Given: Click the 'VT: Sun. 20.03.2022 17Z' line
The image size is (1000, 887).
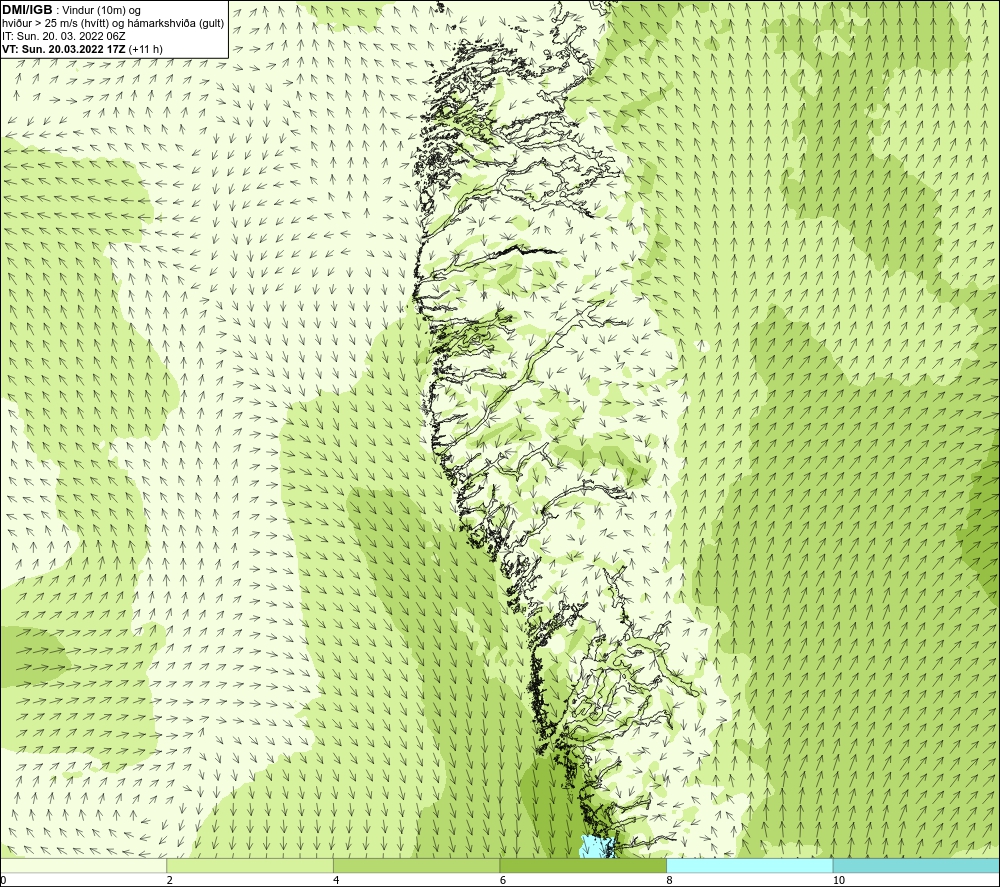Looking at the screenshot, I should point(64,48).
